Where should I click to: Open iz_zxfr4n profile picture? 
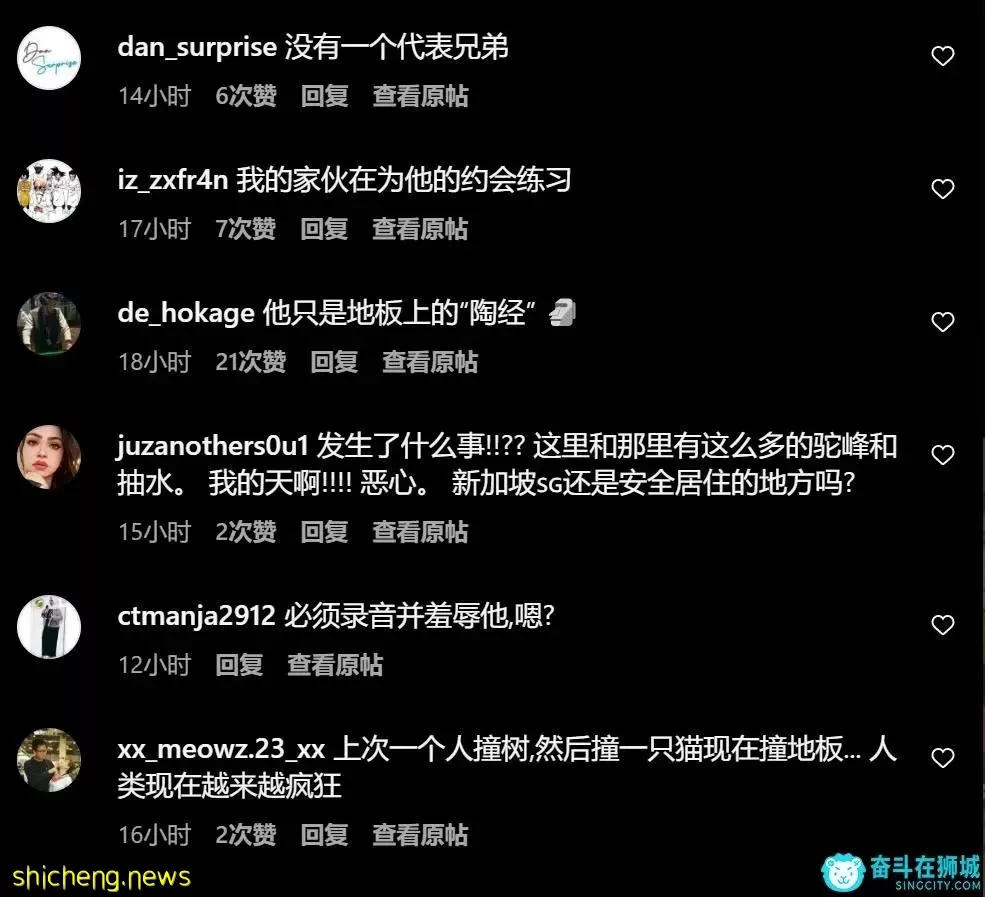point(49,191)
